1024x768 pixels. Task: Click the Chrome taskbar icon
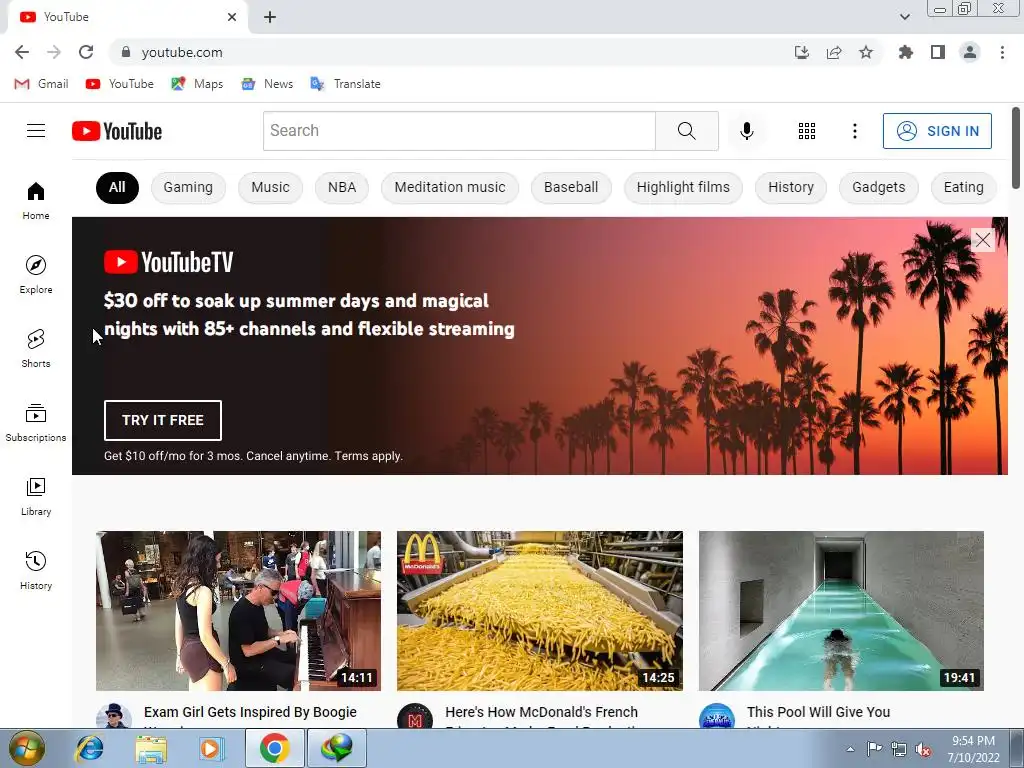point(274,748)
